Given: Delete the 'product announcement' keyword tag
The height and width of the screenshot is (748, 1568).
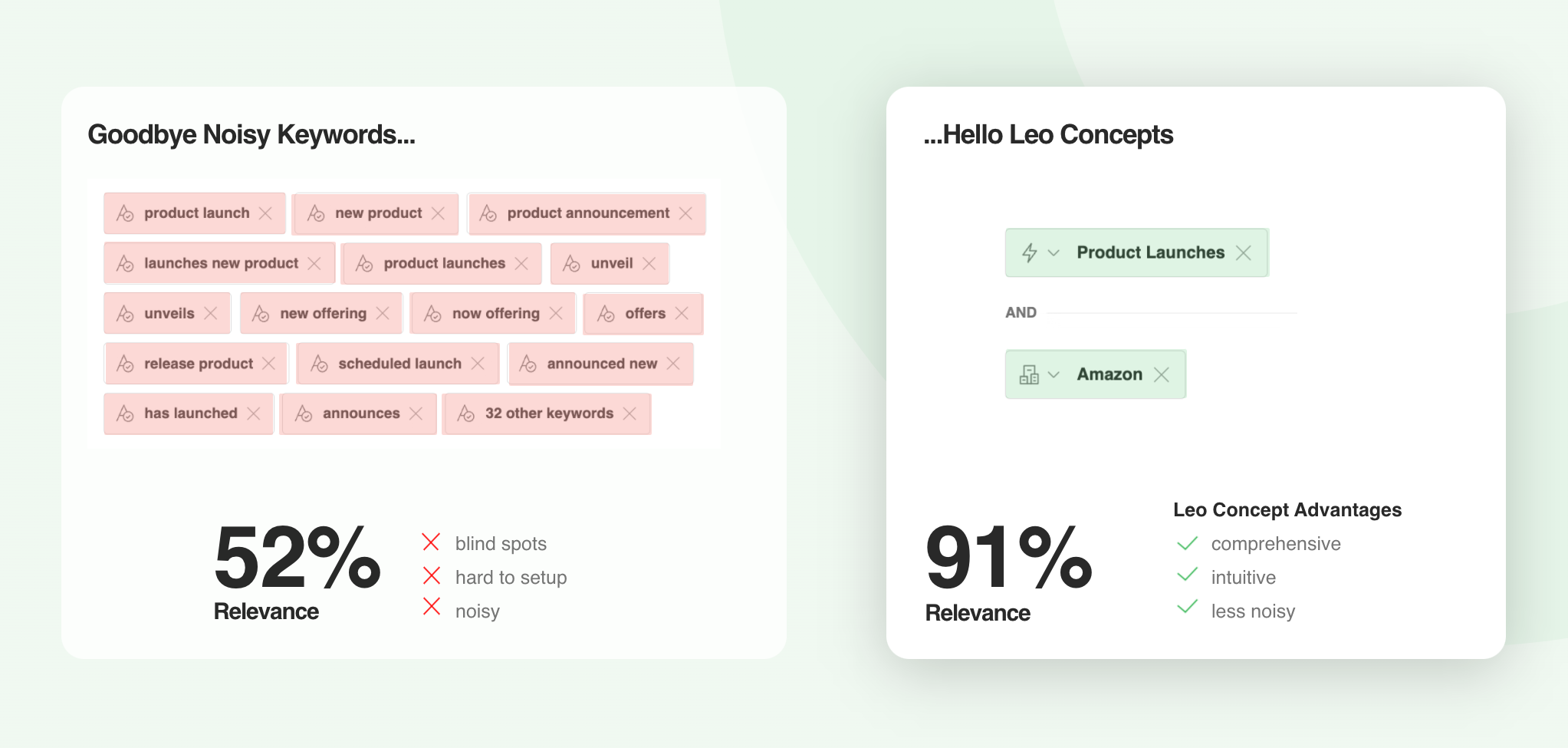Looking at the screenshot, I should 685,213.
